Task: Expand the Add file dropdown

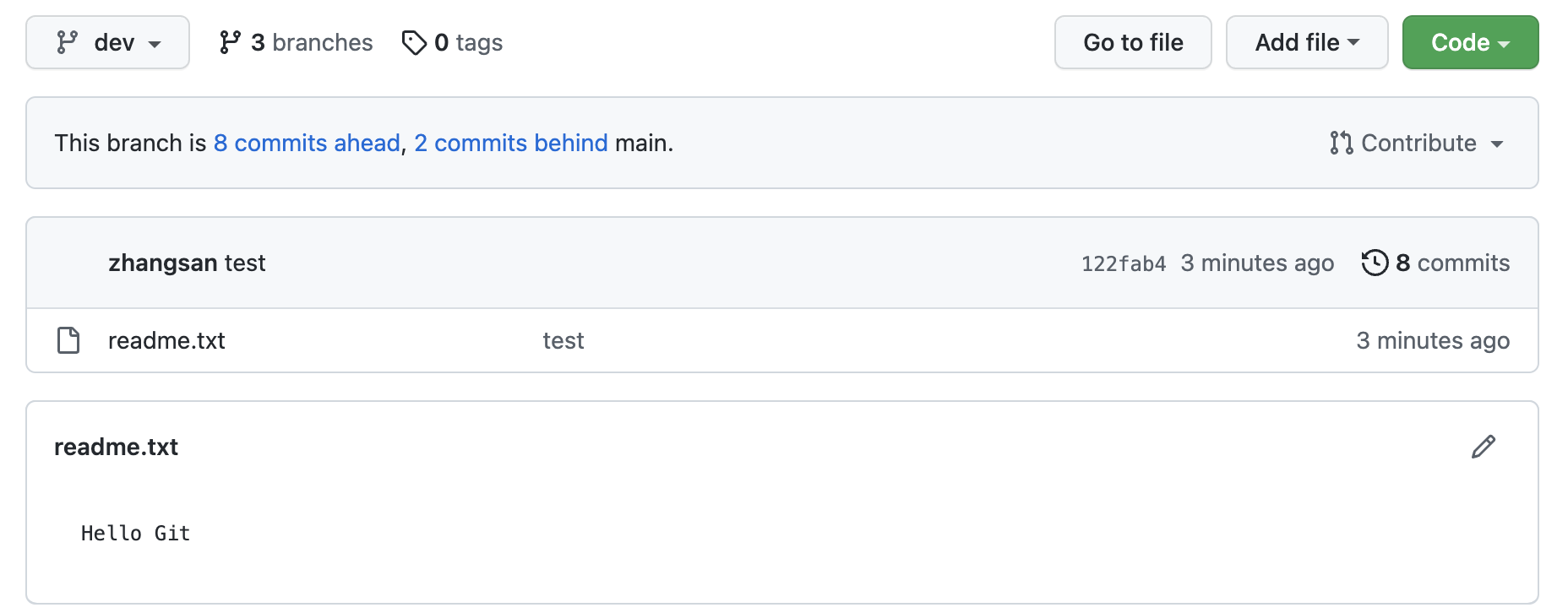Action: (1306, 42)
